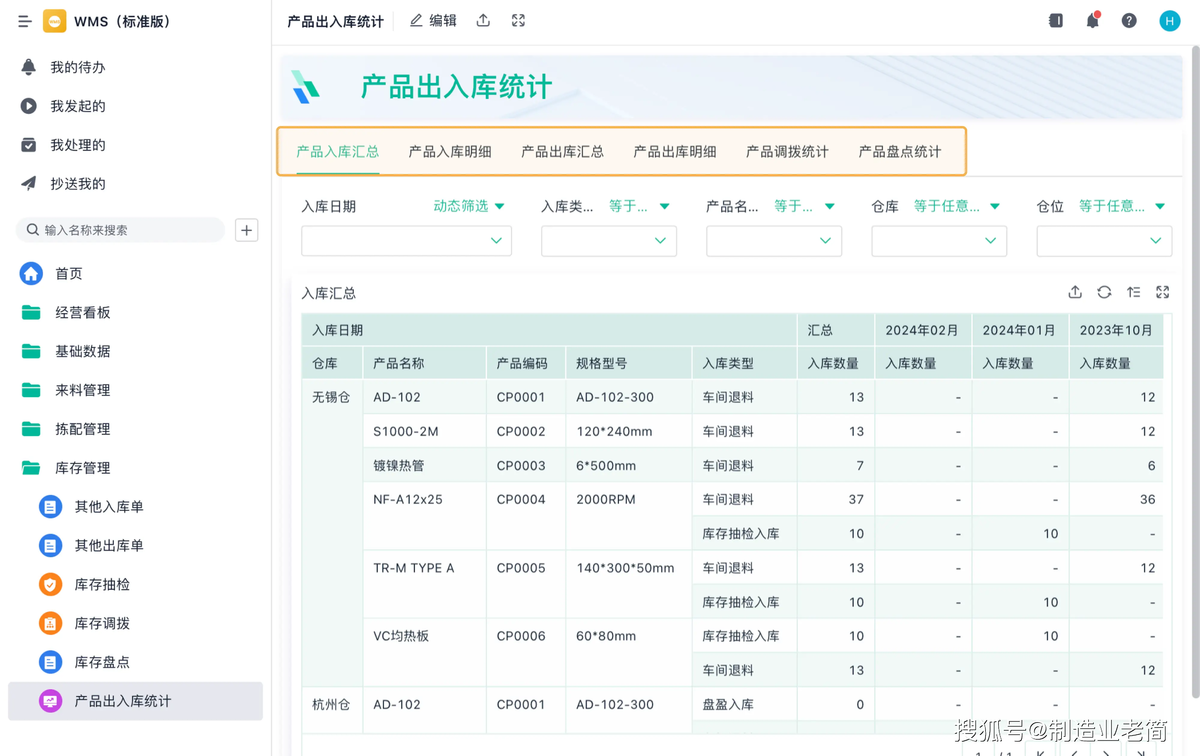Collapse the sidebar with the hamburger icon

tap(25, 21)
